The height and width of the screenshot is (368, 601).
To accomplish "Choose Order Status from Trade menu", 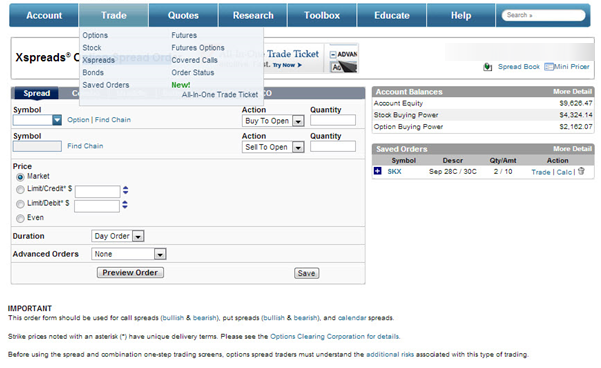I will click(193, 72).
